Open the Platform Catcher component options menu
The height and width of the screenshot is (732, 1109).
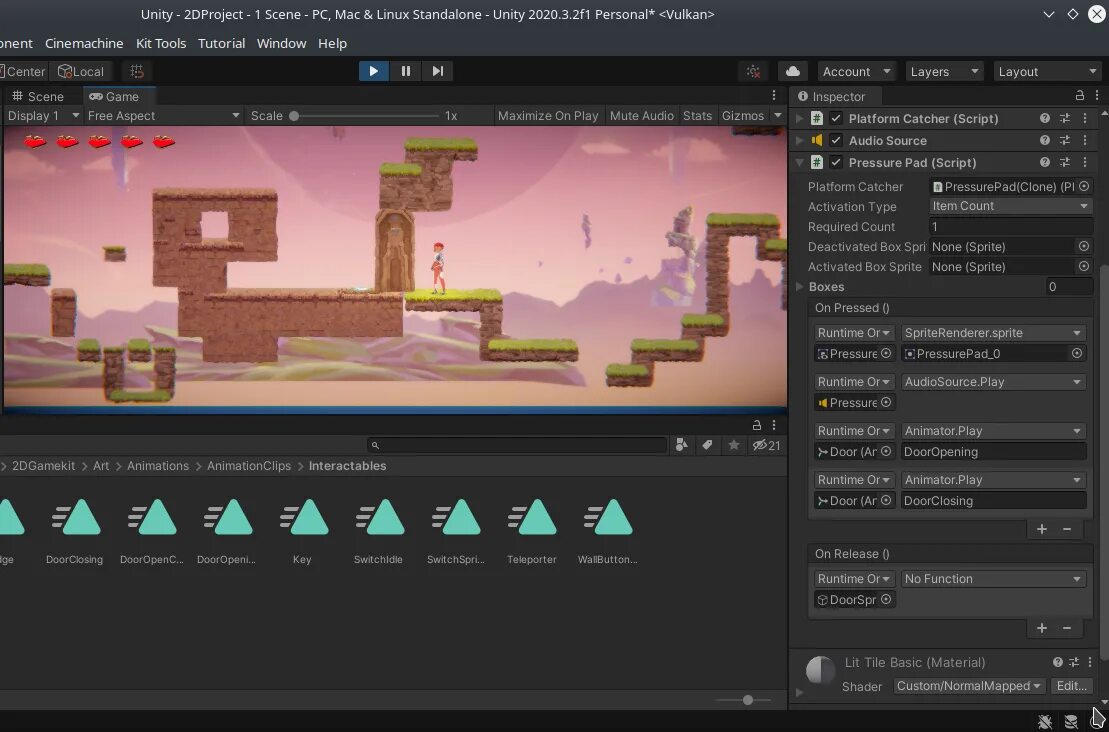point(1085,118)
